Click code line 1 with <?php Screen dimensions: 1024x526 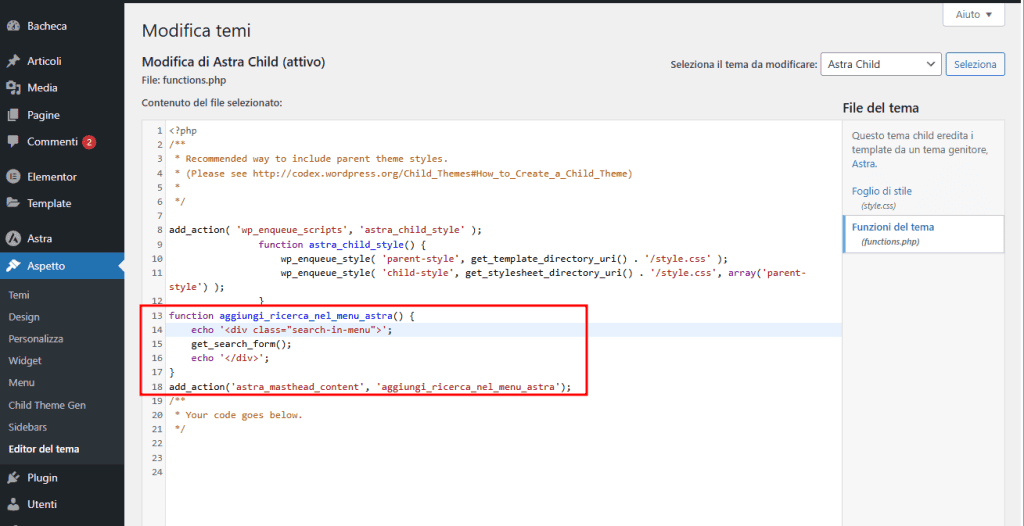tap(183, 131)
